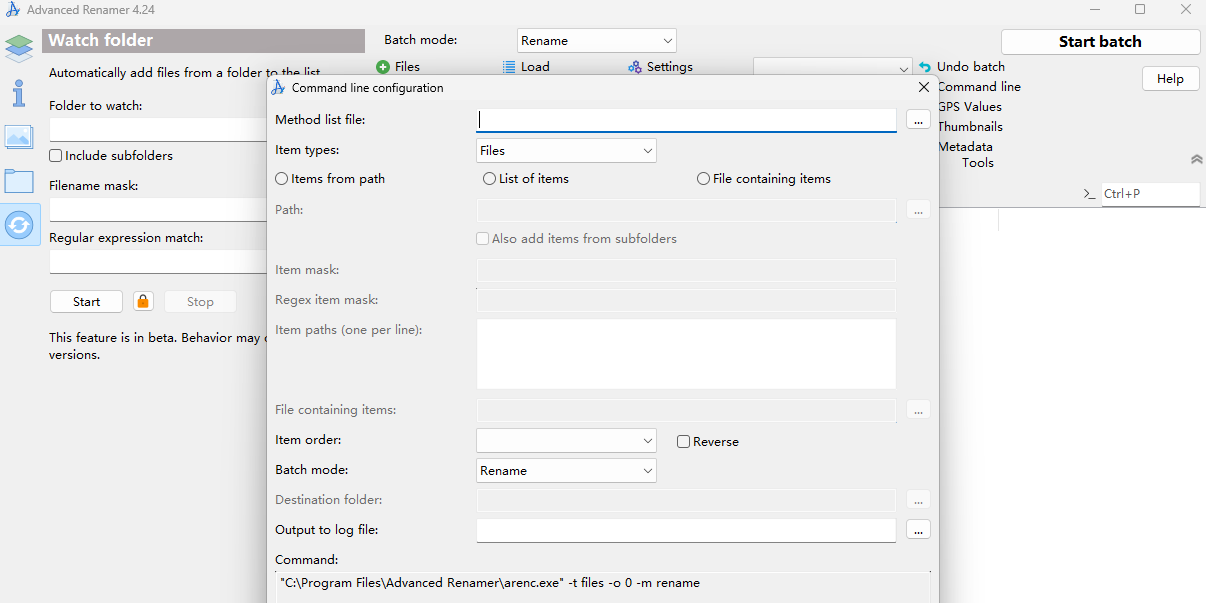
Task: Open GPS Values menu item
Action: pos(970,107)
